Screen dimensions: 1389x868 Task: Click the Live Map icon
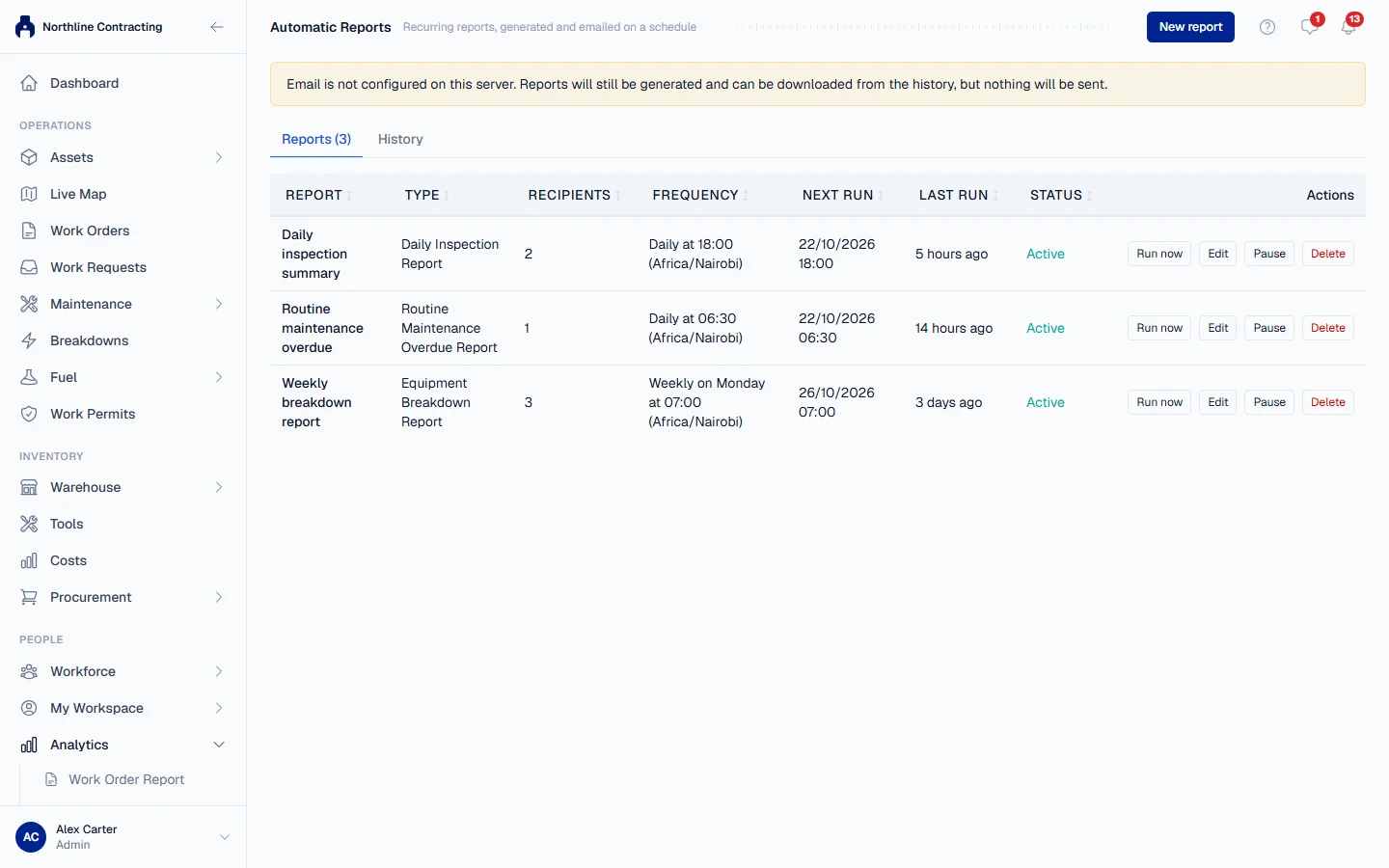[x=29, y=194]
